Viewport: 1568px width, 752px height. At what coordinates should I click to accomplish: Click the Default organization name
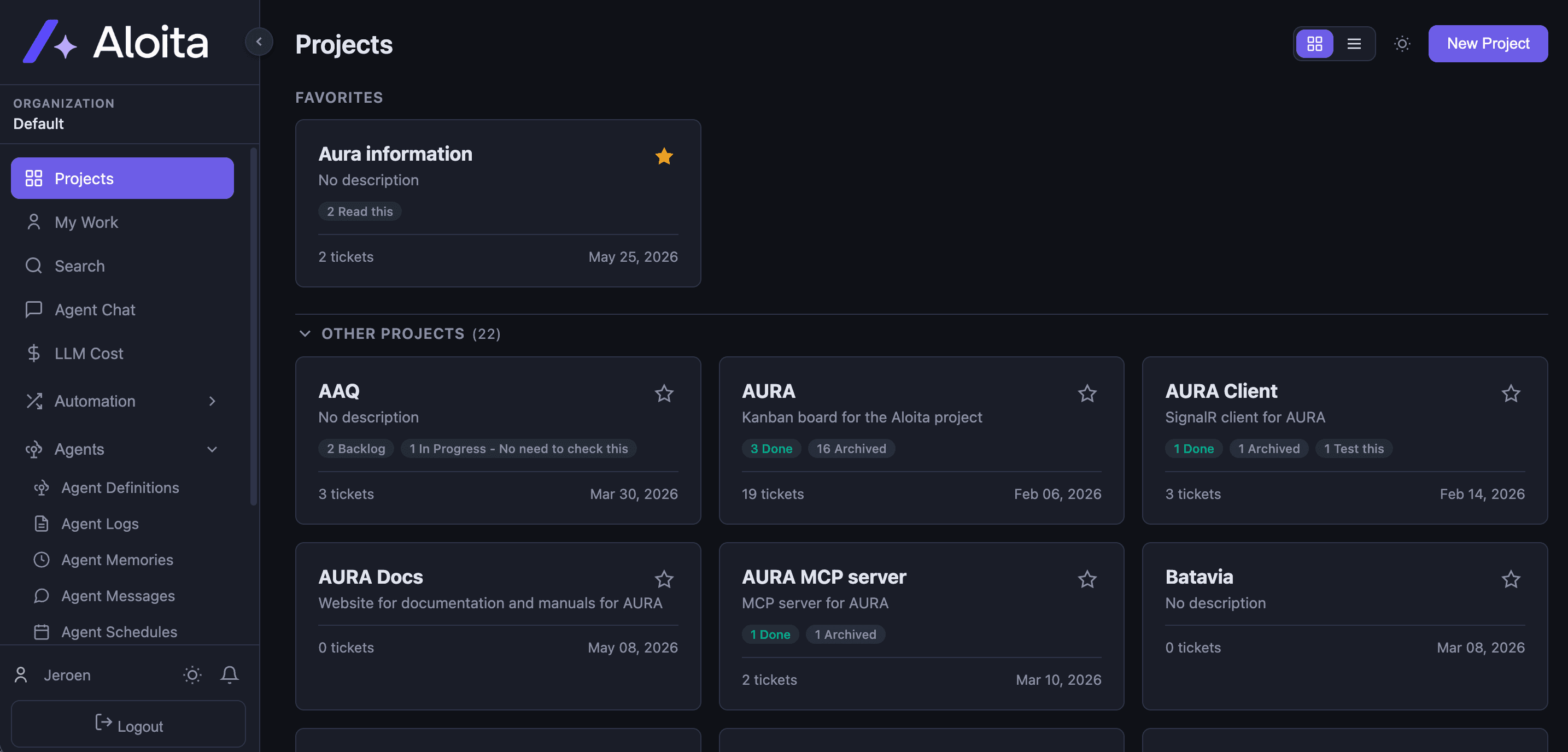coord(38,124)
